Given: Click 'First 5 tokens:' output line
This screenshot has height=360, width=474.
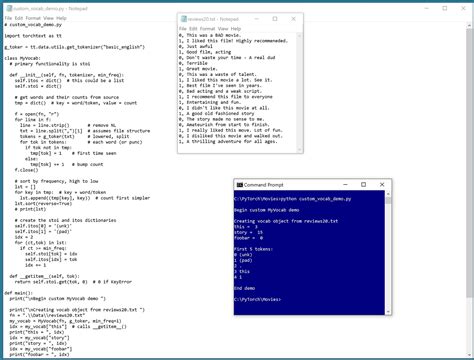Looking at the screenshot, I should coord(254,249).
